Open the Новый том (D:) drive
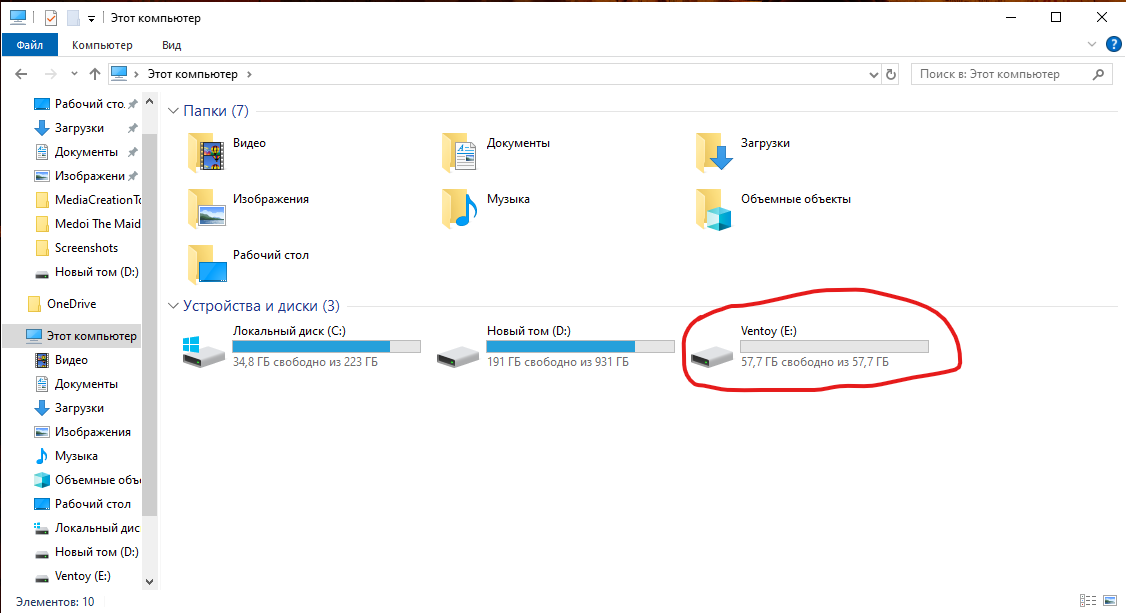This screenshot has width=1126, height=613. point(459,352)
